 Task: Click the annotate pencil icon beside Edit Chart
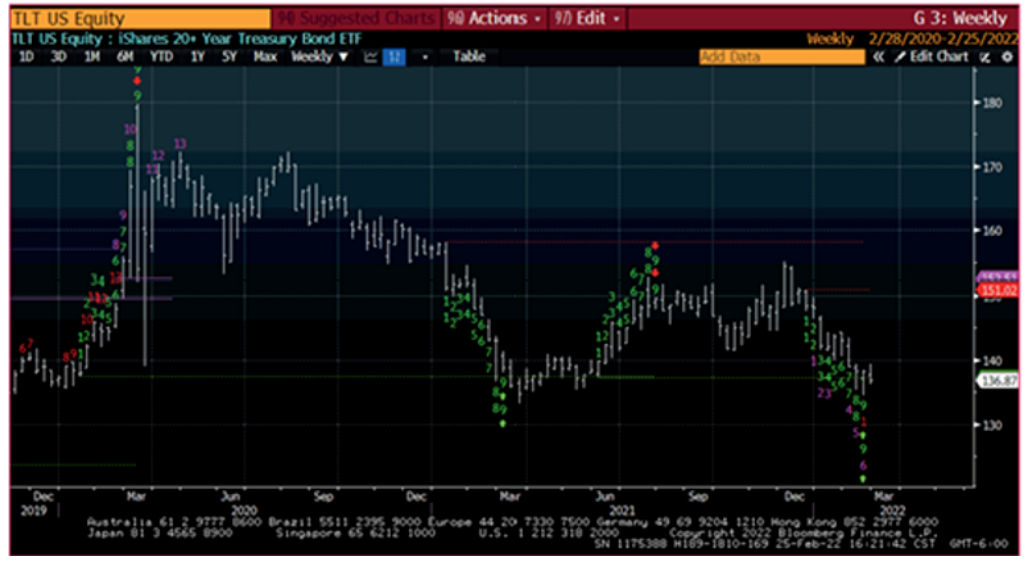click(x=984, y=57)
